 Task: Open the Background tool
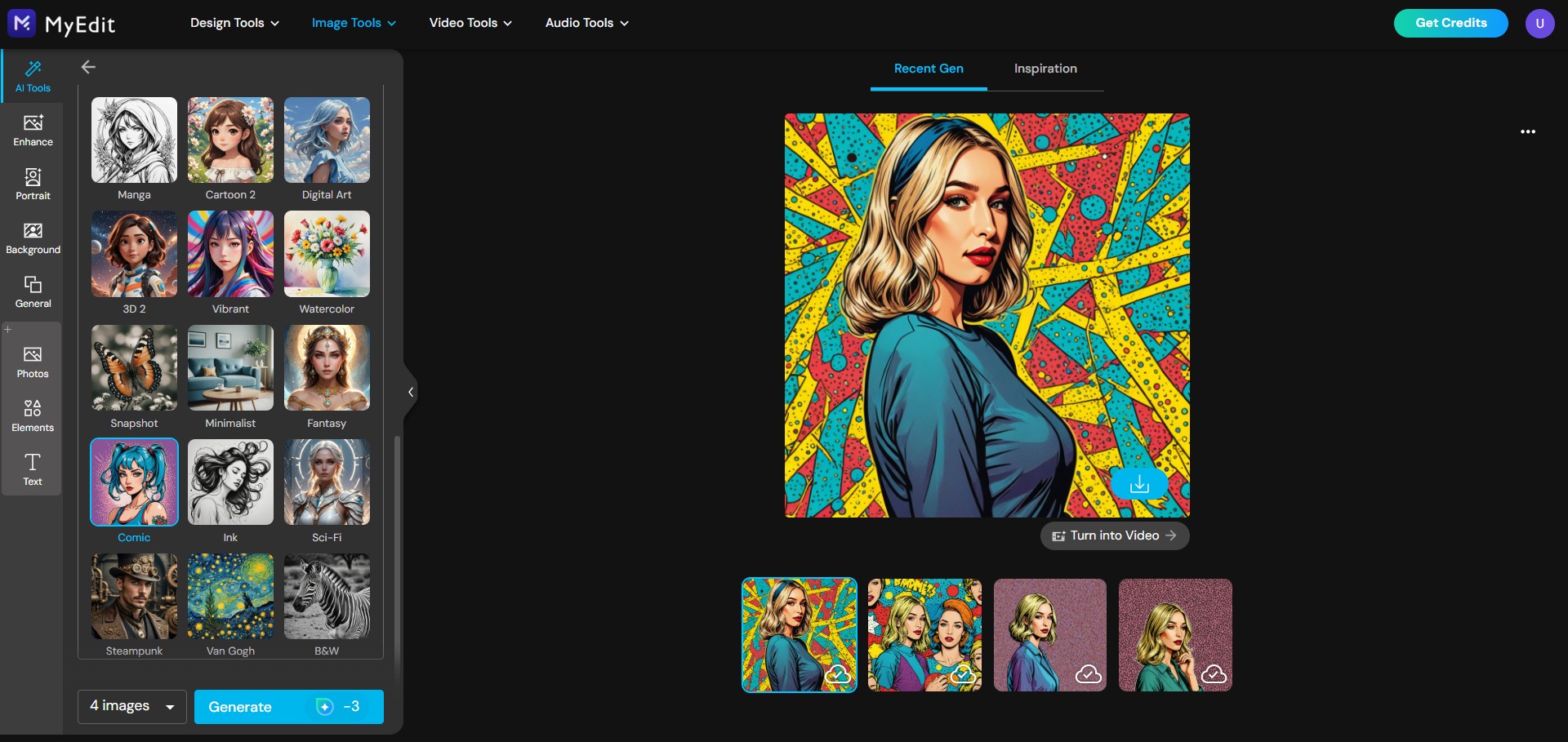pos(32,238)
